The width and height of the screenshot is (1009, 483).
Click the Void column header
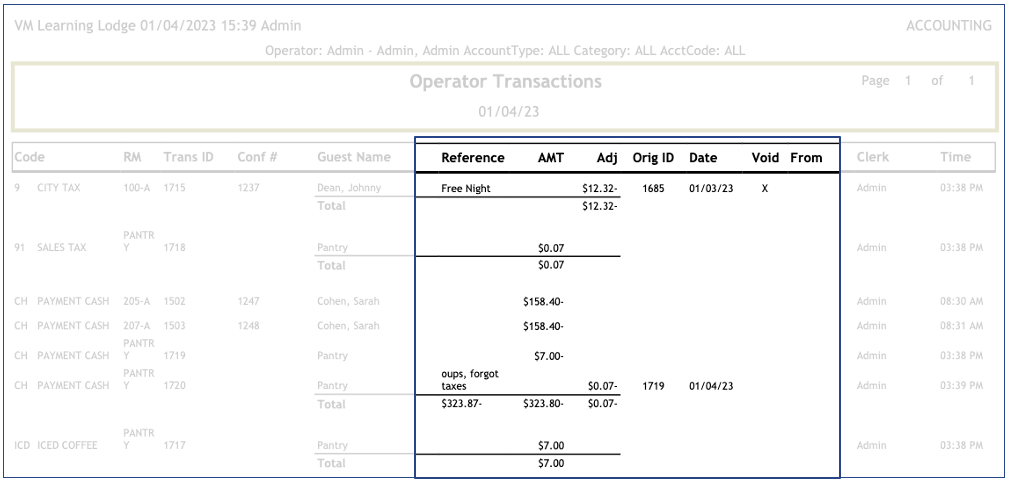point(765,157)
